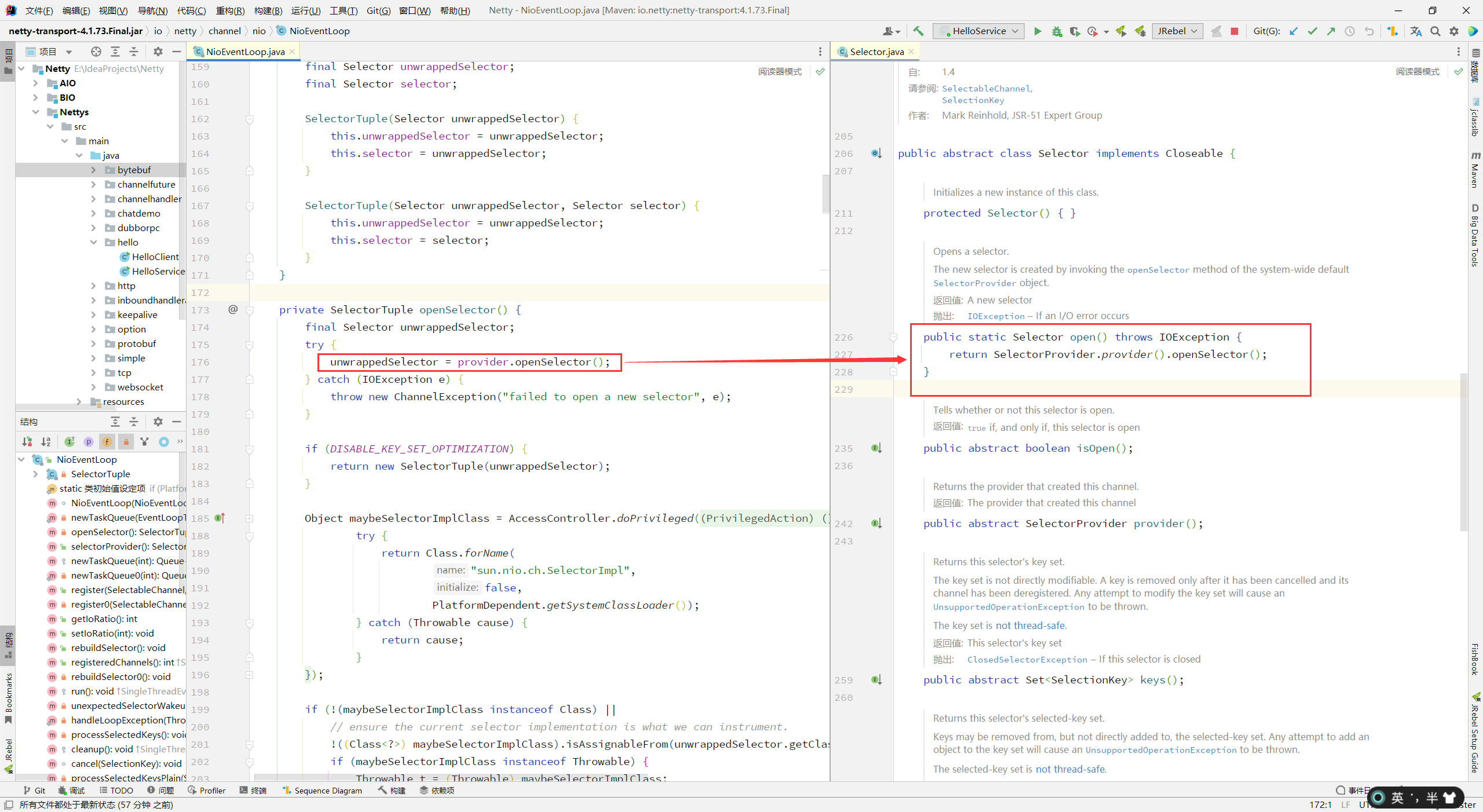Toggle show anonymous classes filter
1483x812 pixels.
click(145, 442)
